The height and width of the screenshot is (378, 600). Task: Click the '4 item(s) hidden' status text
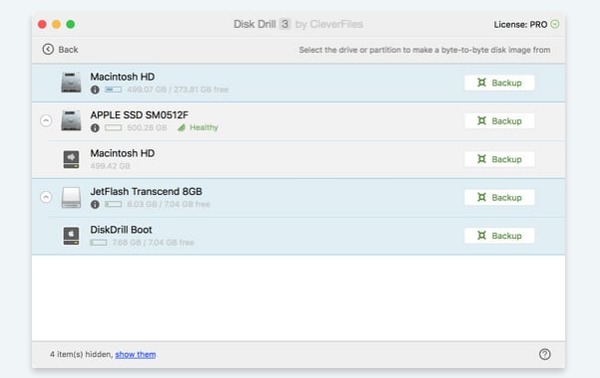[x=82, y=355]
